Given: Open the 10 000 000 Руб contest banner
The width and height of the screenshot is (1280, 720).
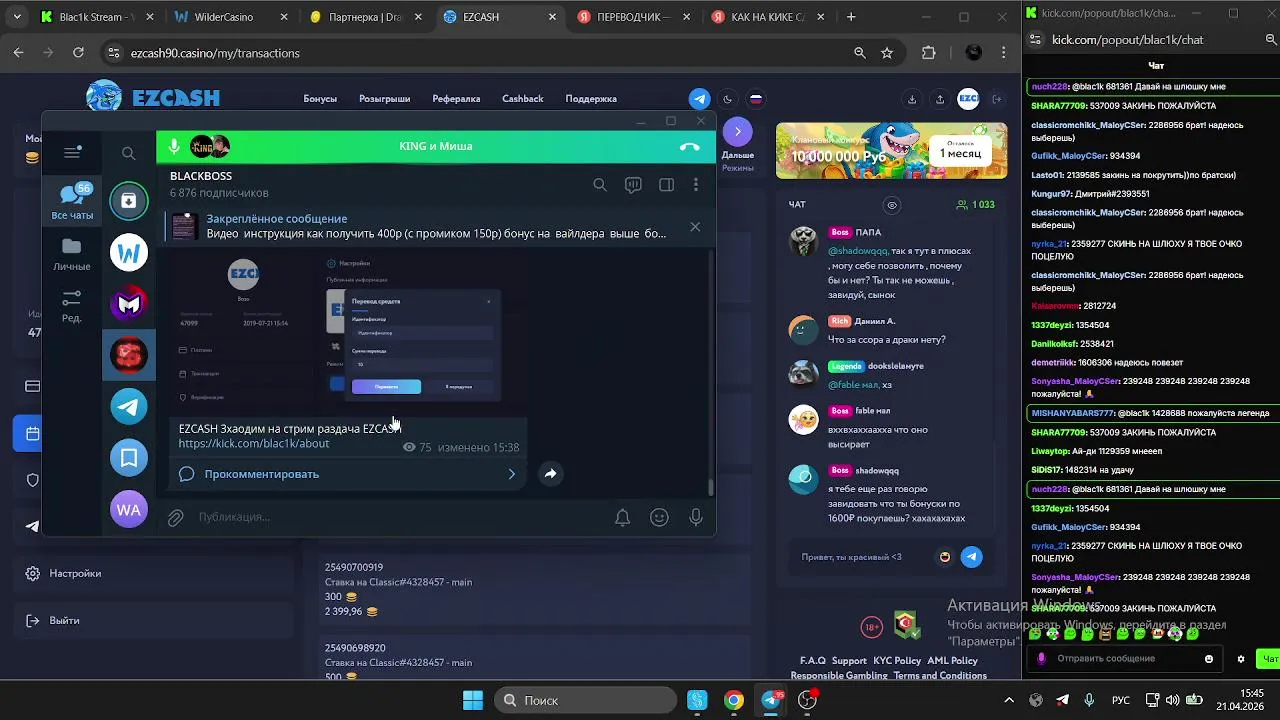Looking at the screenshot, I should tap(891, 151).
